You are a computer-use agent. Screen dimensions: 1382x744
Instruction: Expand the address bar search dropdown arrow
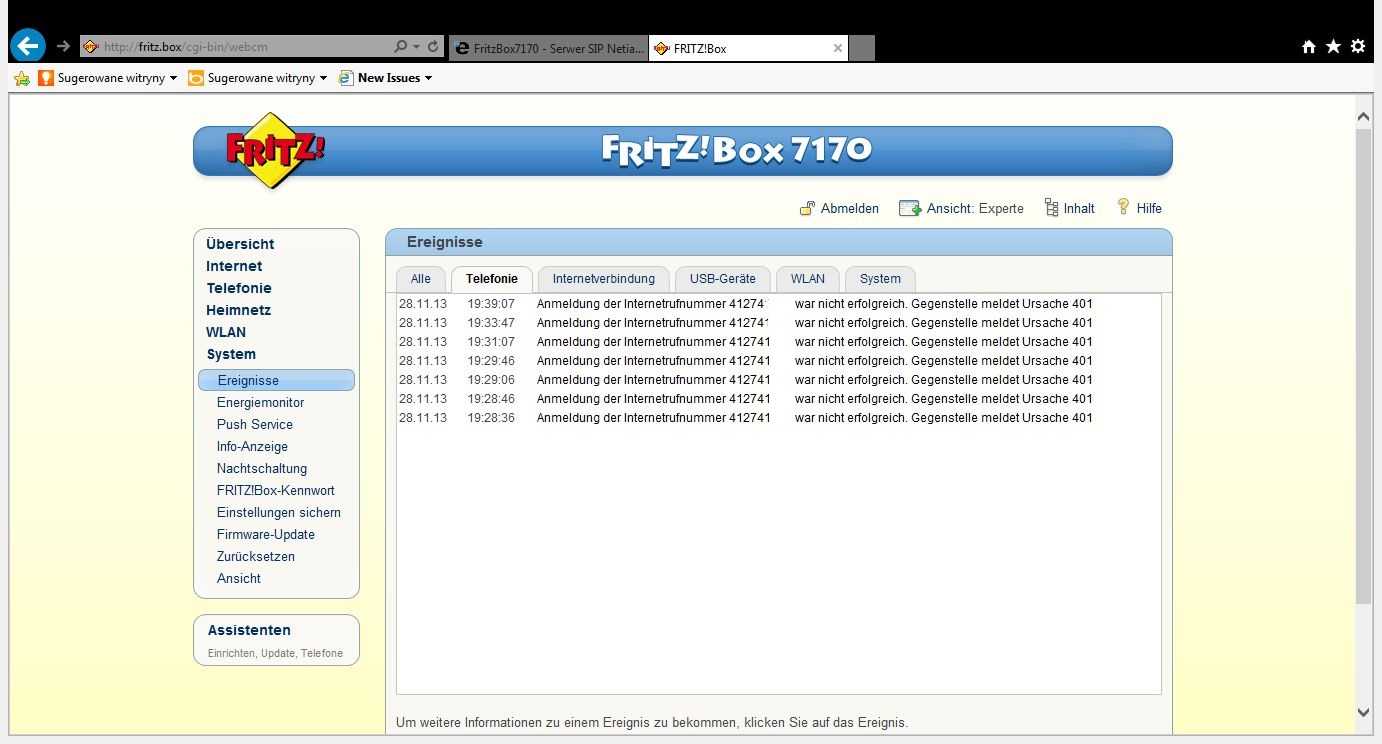416,46
